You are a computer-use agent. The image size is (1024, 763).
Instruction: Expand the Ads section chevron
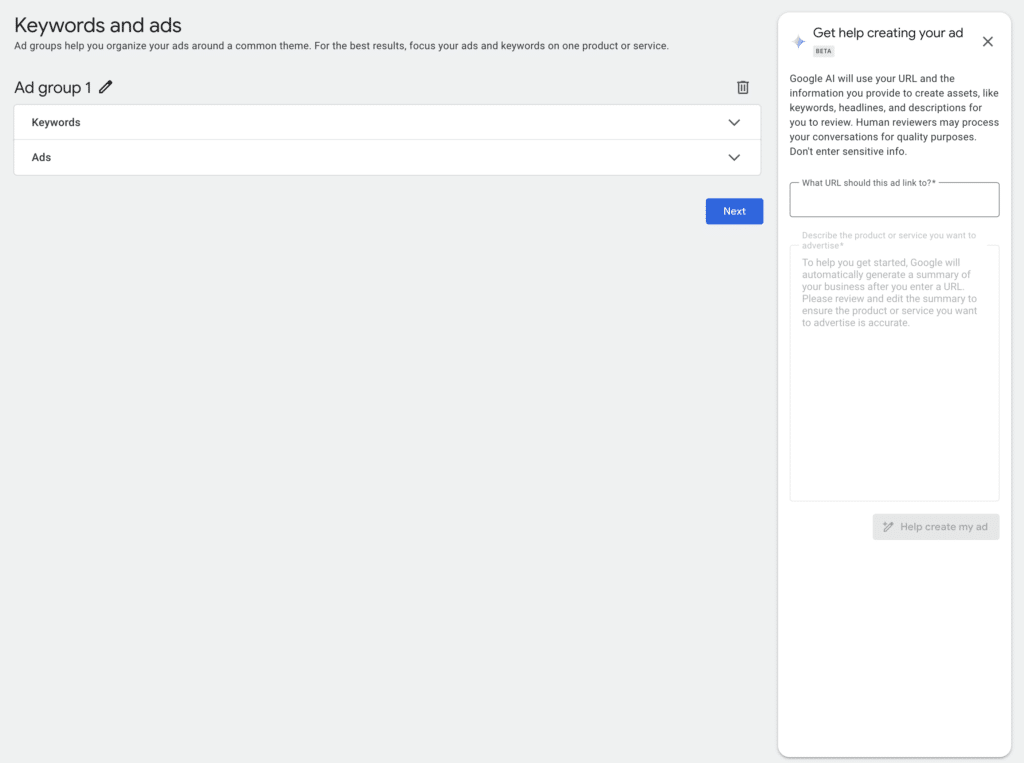pos(734,158)
